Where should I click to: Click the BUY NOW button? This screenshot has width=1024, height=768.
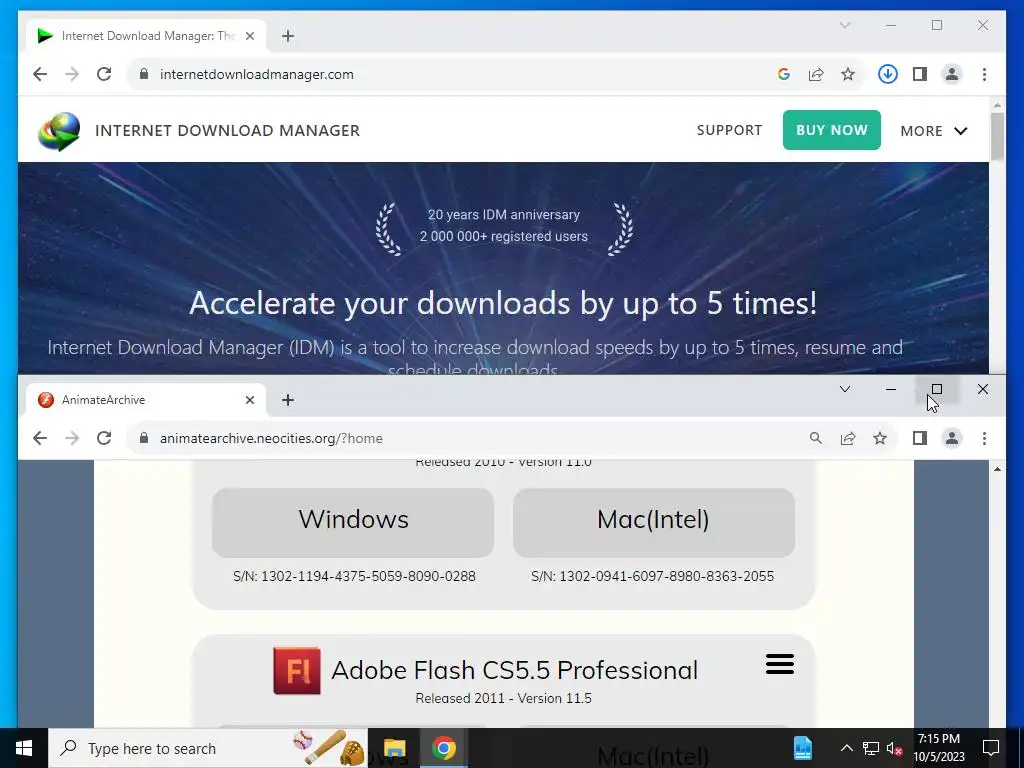pos(831,130)
